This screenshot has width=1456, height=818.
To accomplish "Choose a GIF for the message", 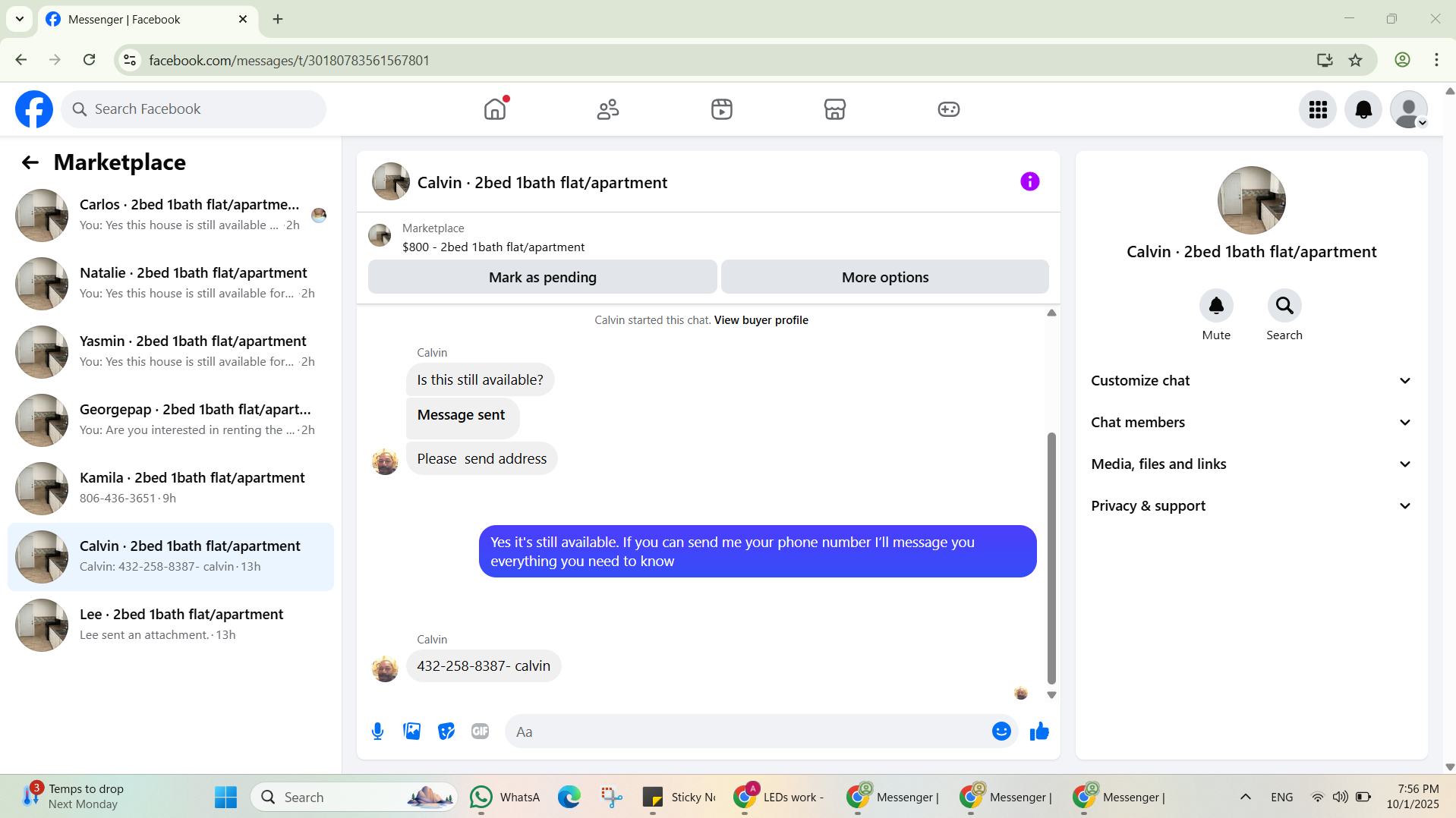I will pos(481,731).
